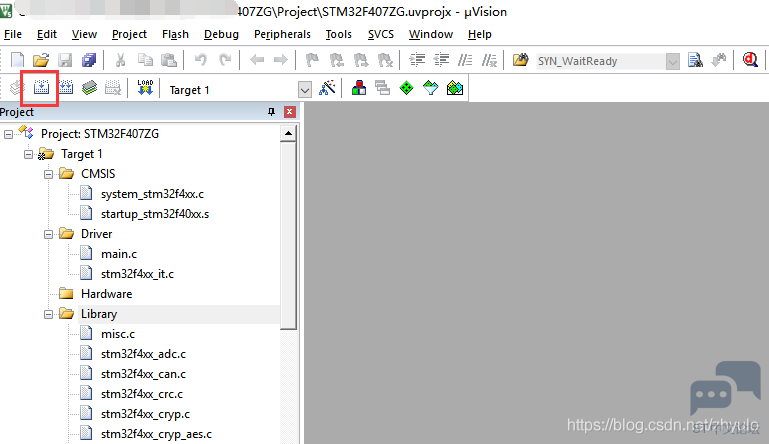
Task: Go to previous bookmark icon
Action: pos(336,60)
